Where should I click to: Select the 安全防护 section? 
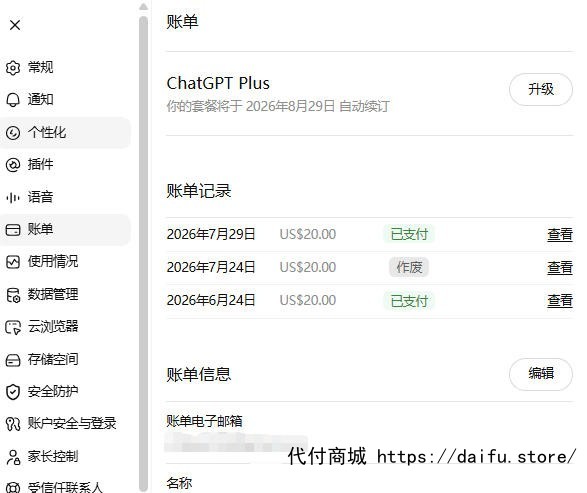coord(66,392)
